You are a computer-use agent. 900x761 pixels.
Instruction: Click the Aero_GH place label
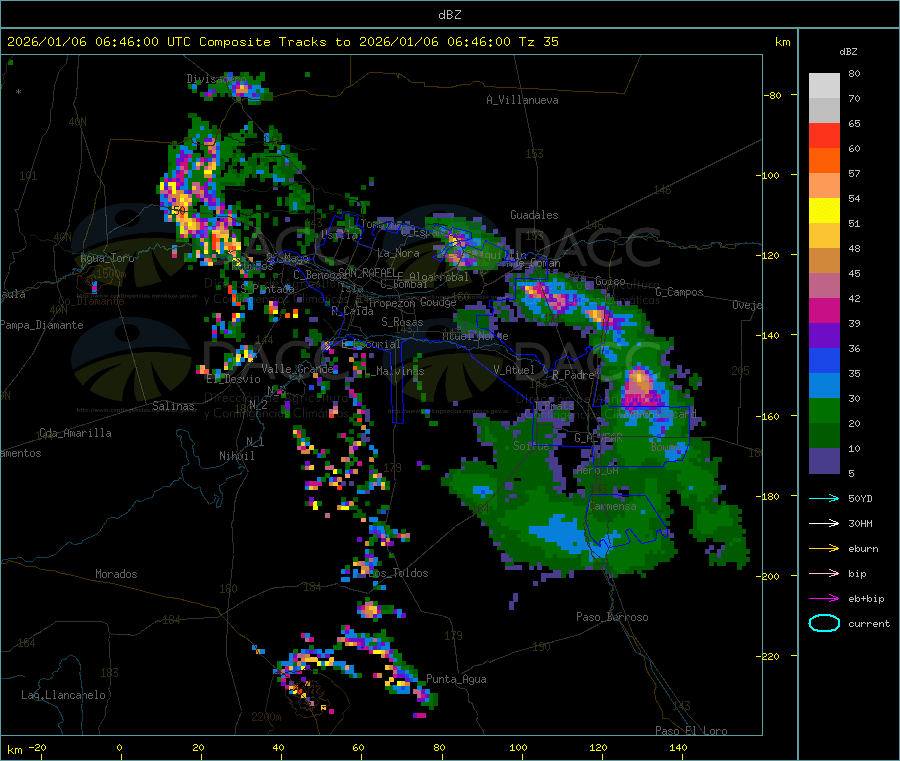[598, 470]
